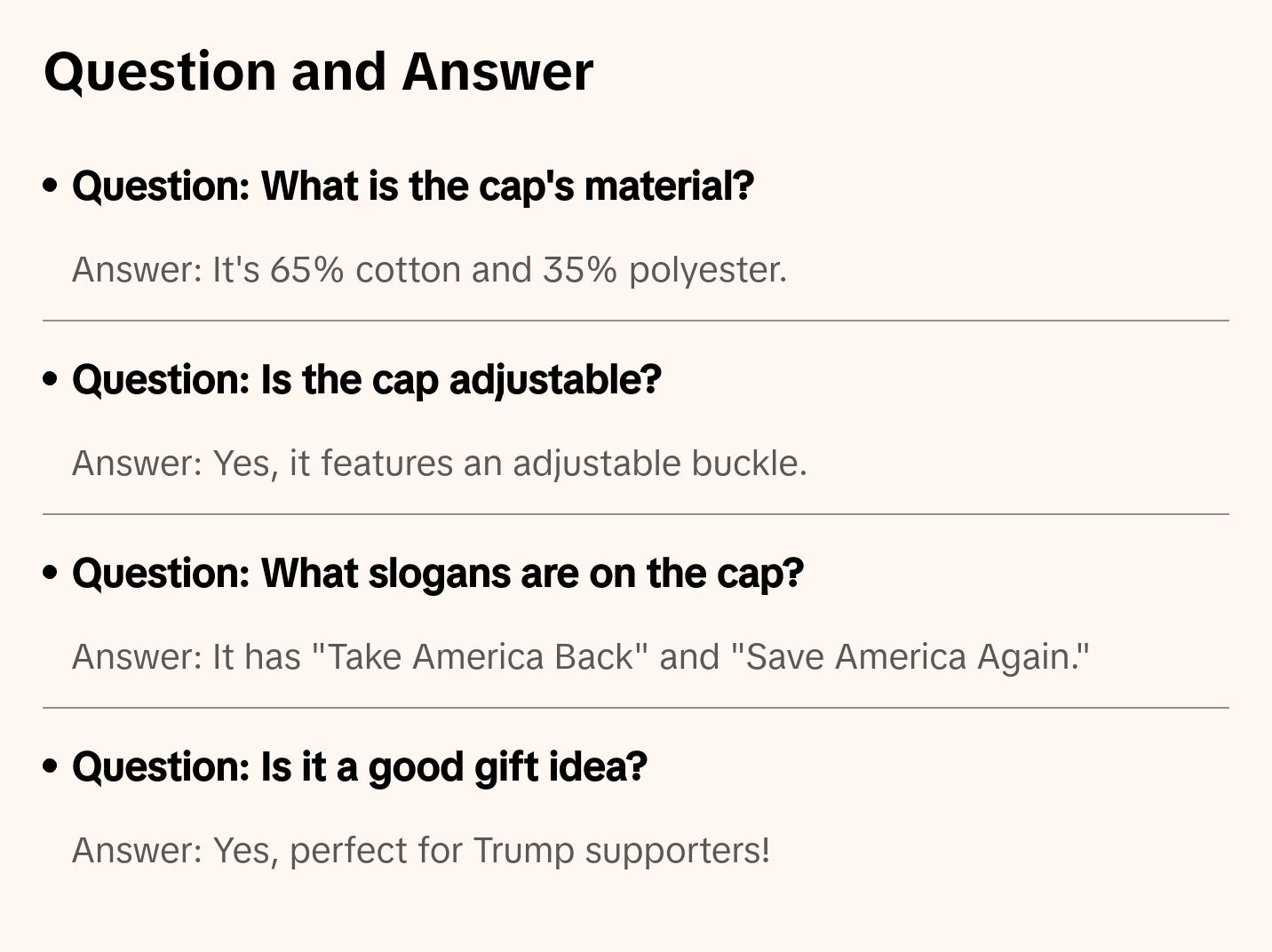The image size is (1272, 952).
Task: Click the bullet beside the material question
Action: pyautogui.click(x=51, y=186)
